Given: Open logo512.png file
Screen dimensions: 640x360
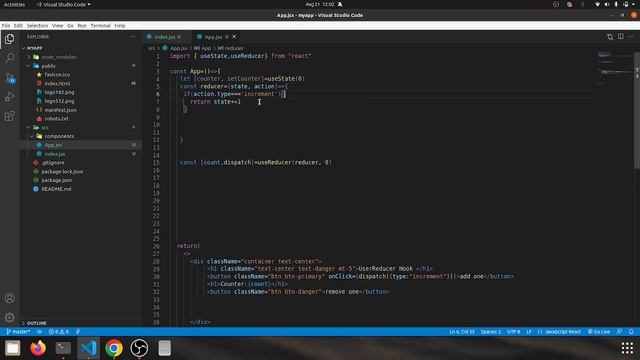Looking at the screenshot, I should point(59,101).
